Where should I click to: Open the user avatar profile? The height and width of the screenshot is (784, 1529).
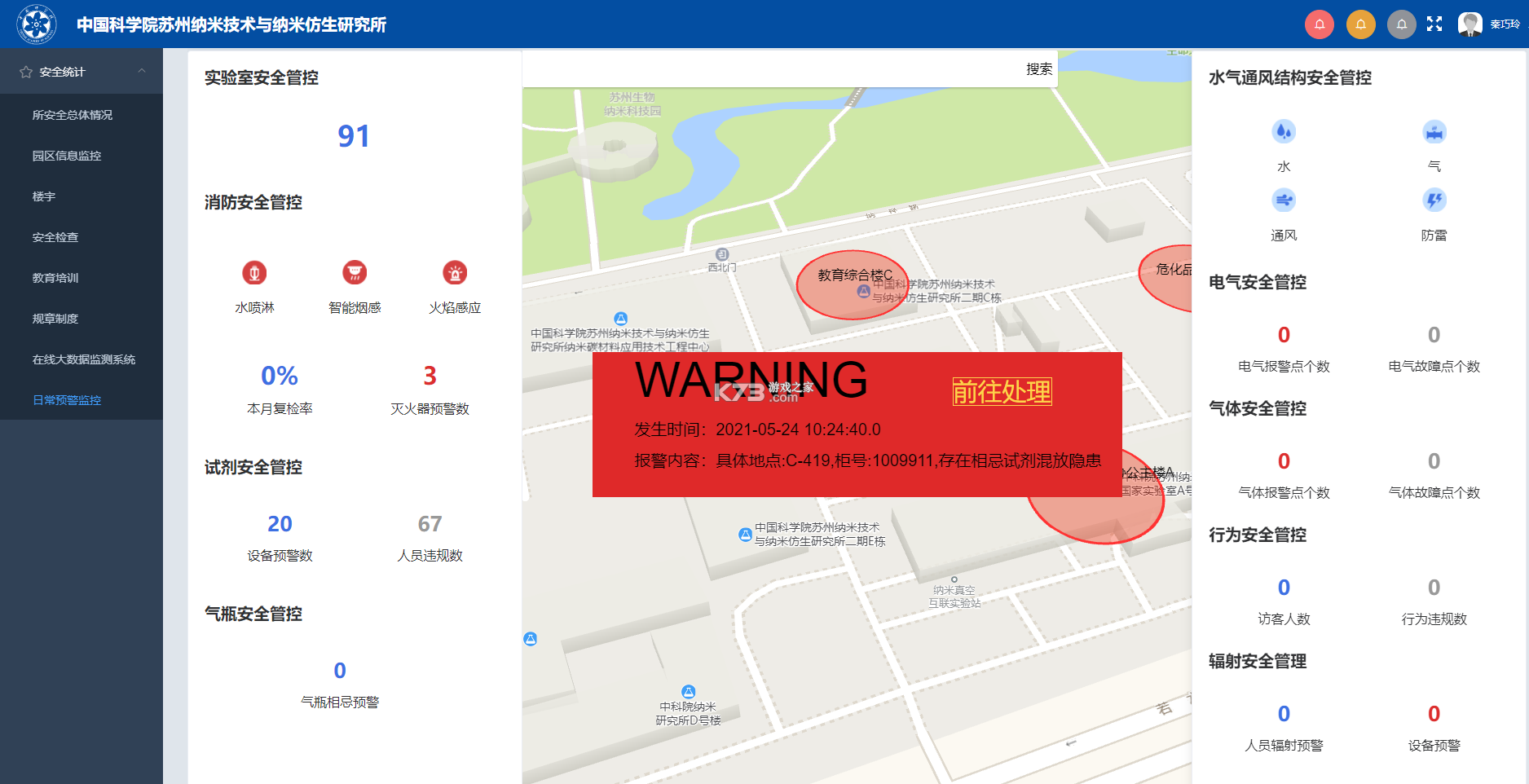[x=1470, y=24]
